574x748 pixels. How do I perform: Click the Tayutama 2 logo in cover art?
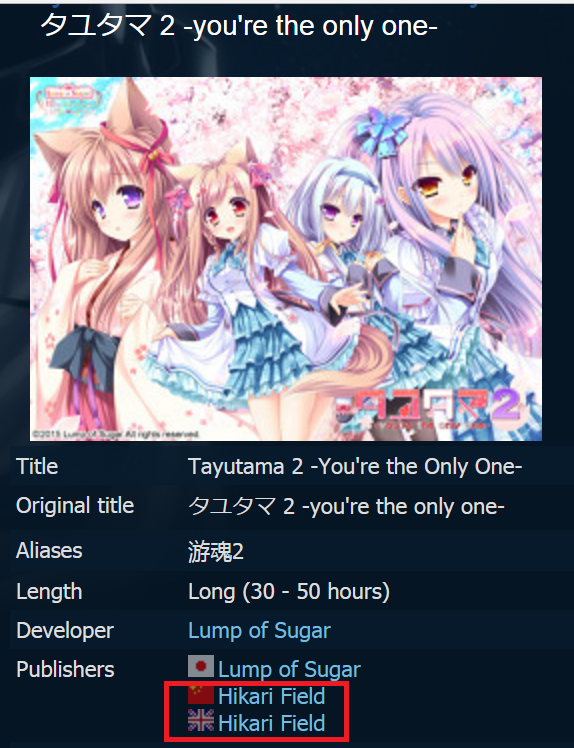coord(428,408)
